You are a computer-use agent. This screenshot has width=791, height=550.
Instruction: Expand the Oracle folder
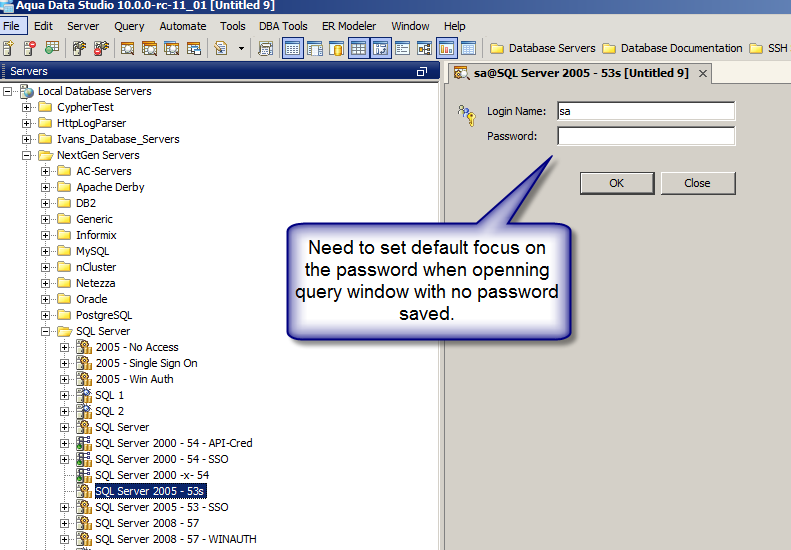(46, 299)
